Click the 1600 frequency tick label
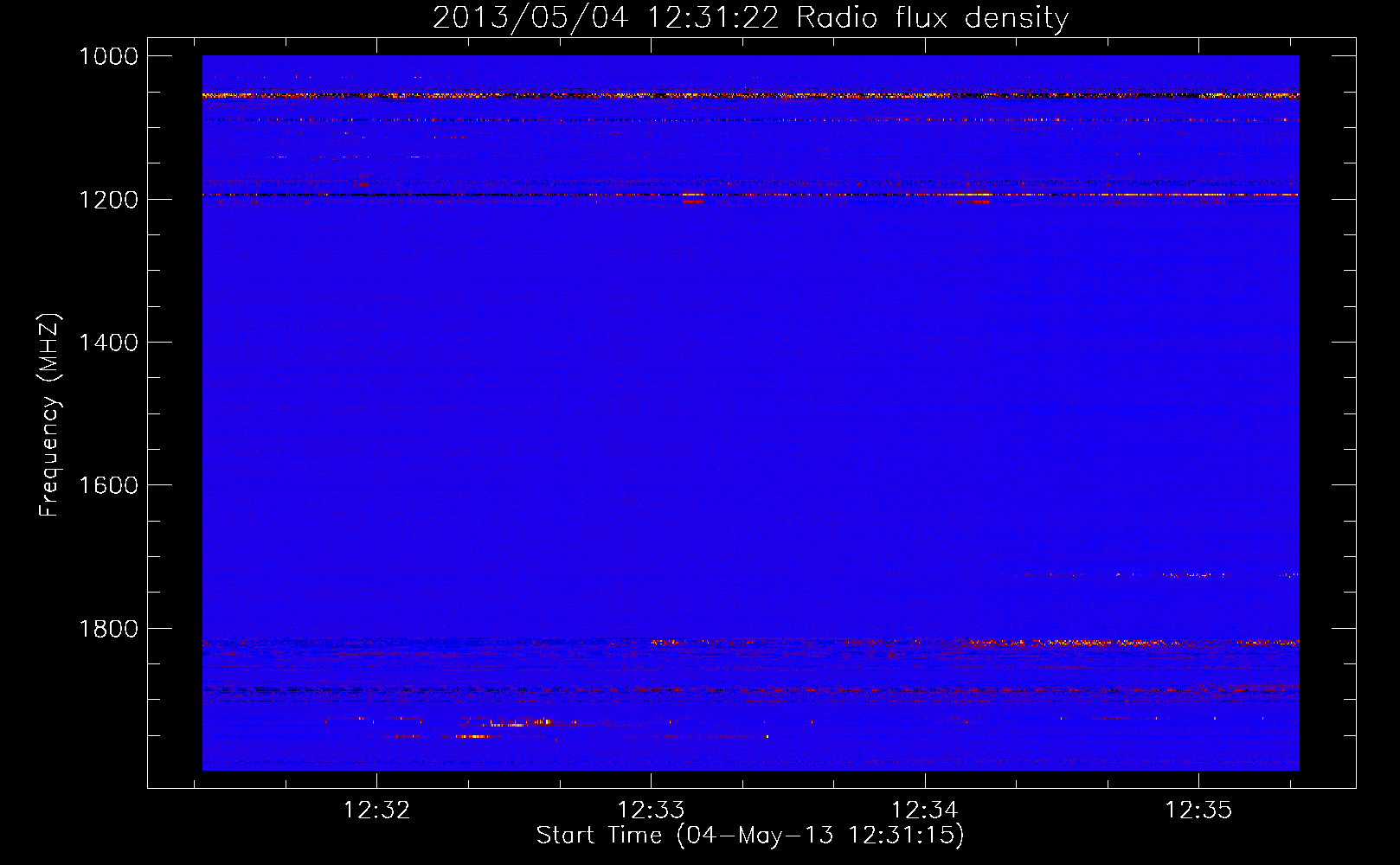 (108, 485)
